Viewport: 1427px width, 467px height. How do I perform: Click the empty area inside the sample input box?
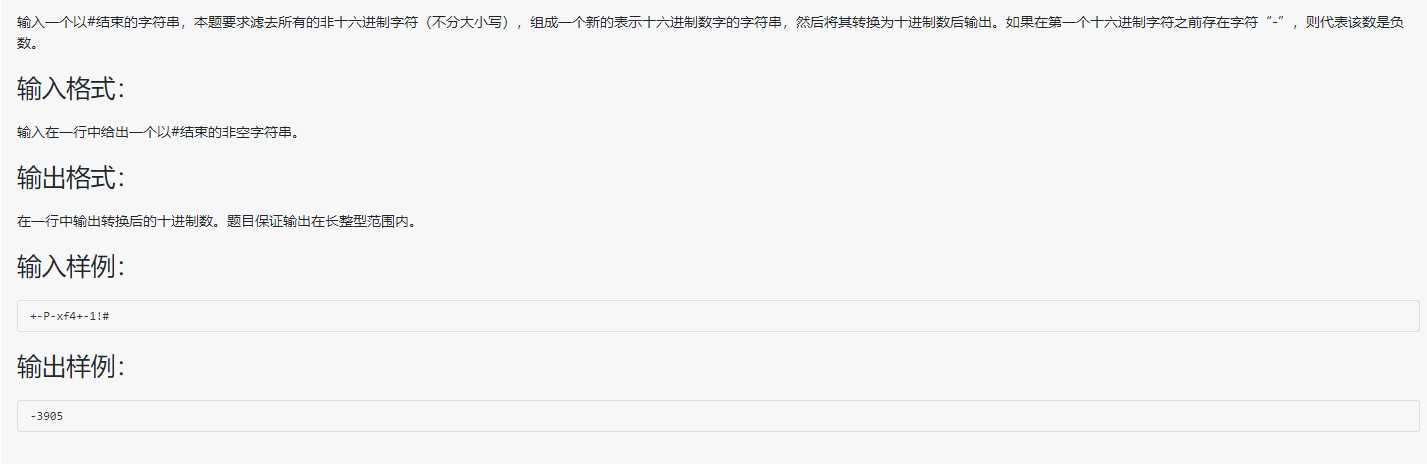click(760, 316)
